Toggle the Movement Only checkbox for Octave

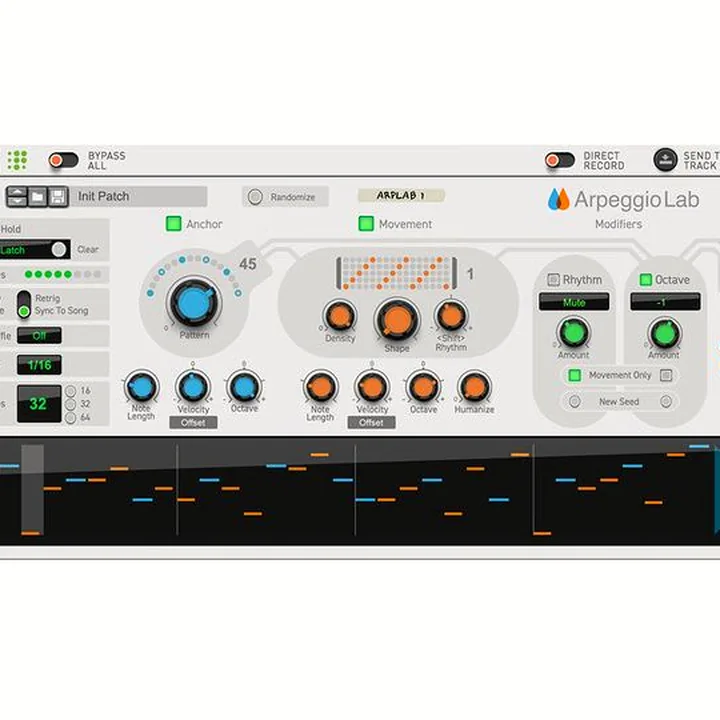coord(666,375)
